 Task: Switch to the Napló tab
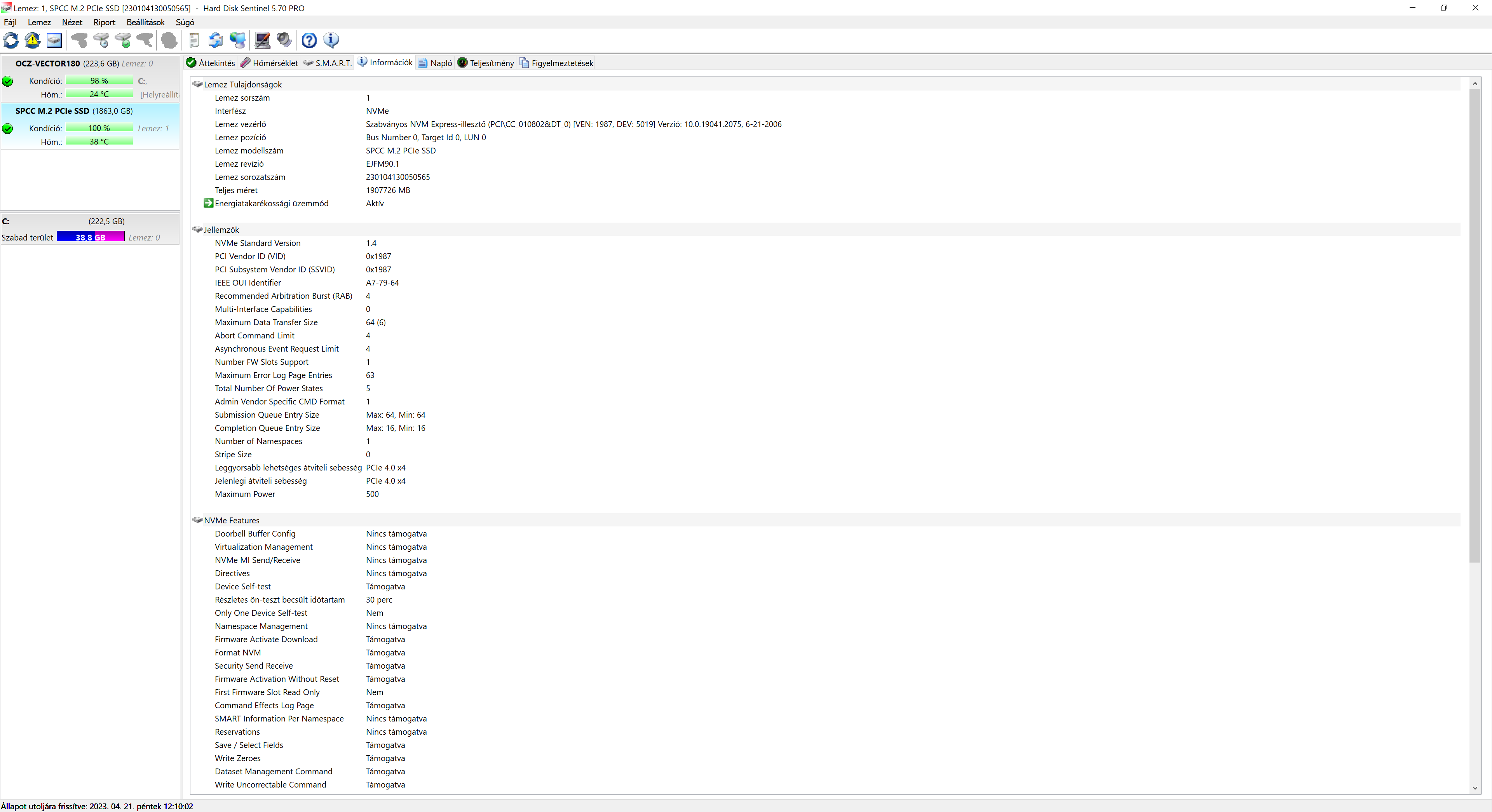point(435,63)
